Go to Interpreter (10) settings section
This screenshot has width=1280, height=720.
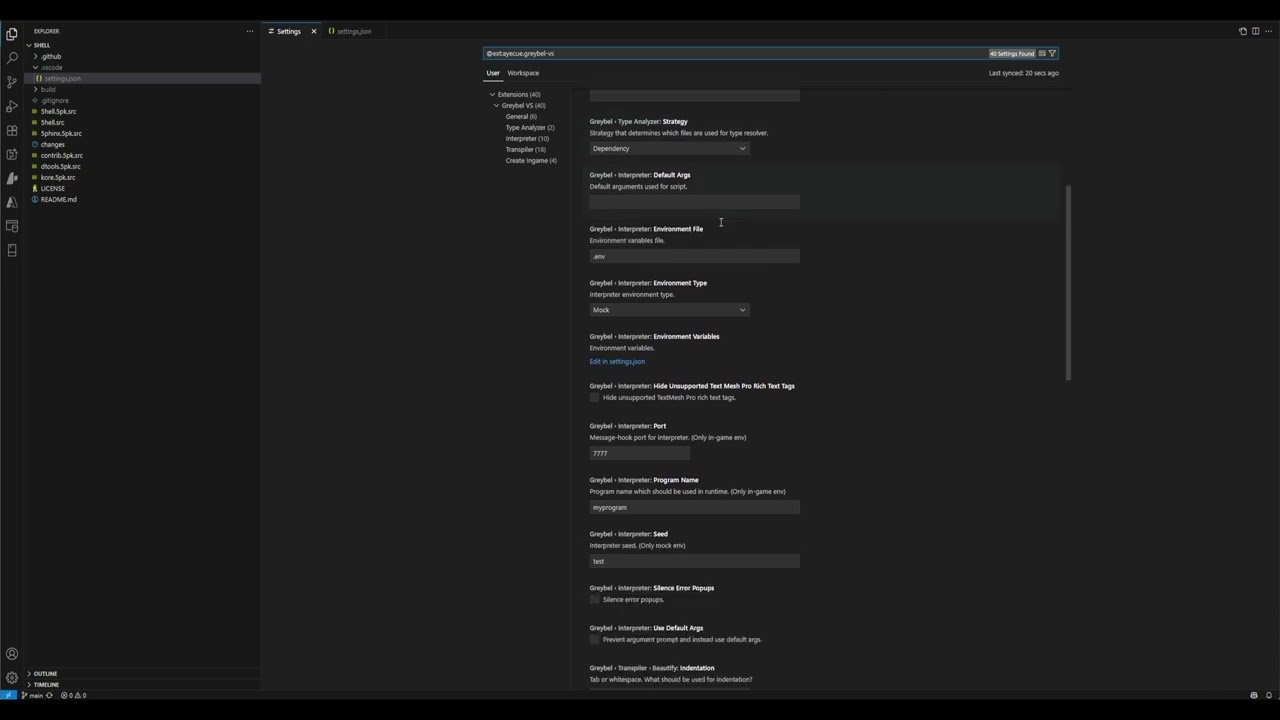(x=527, y=138)
